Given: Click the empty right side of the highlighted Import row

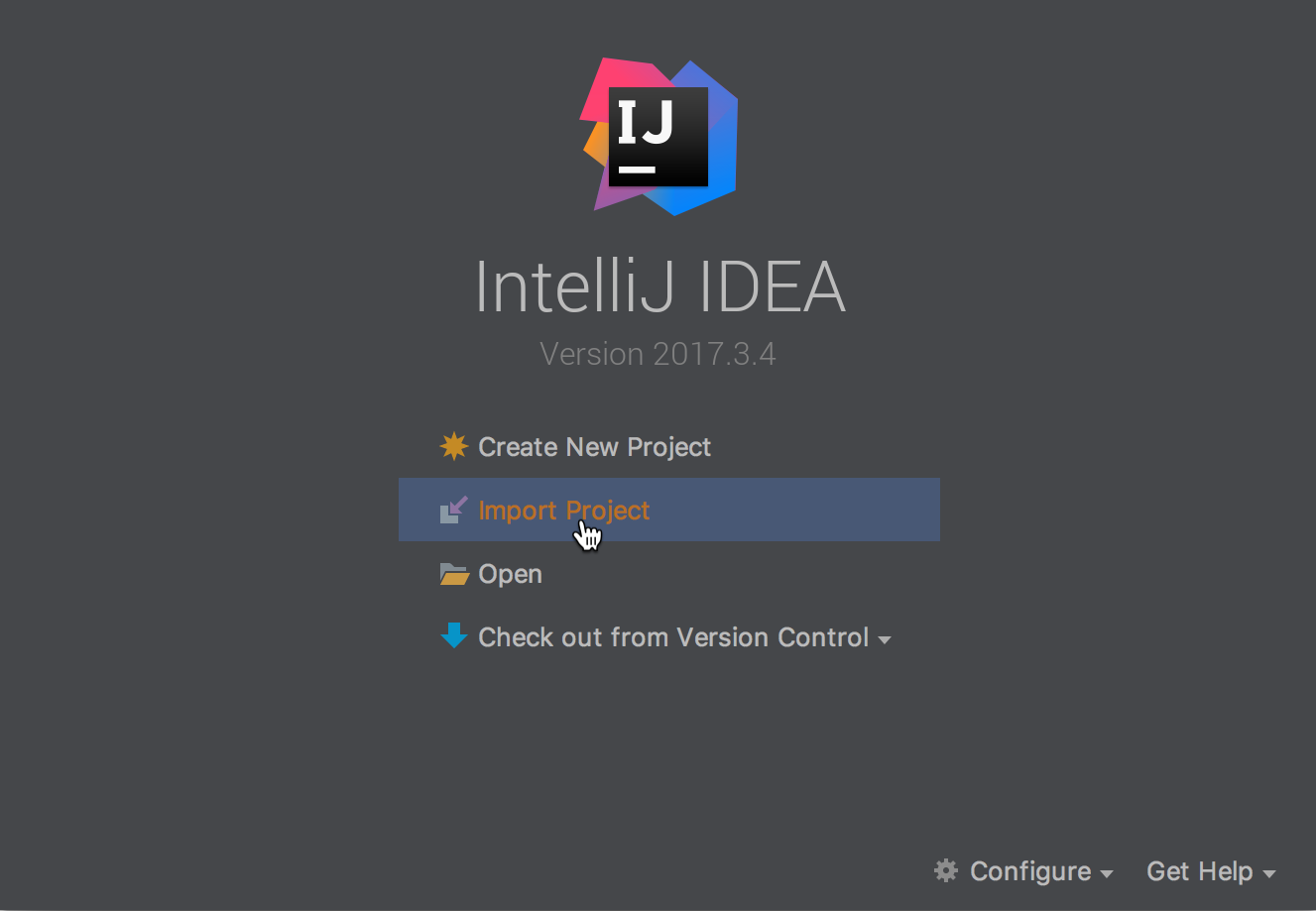Looking at the screenshot, I should (x=793, y=510).
